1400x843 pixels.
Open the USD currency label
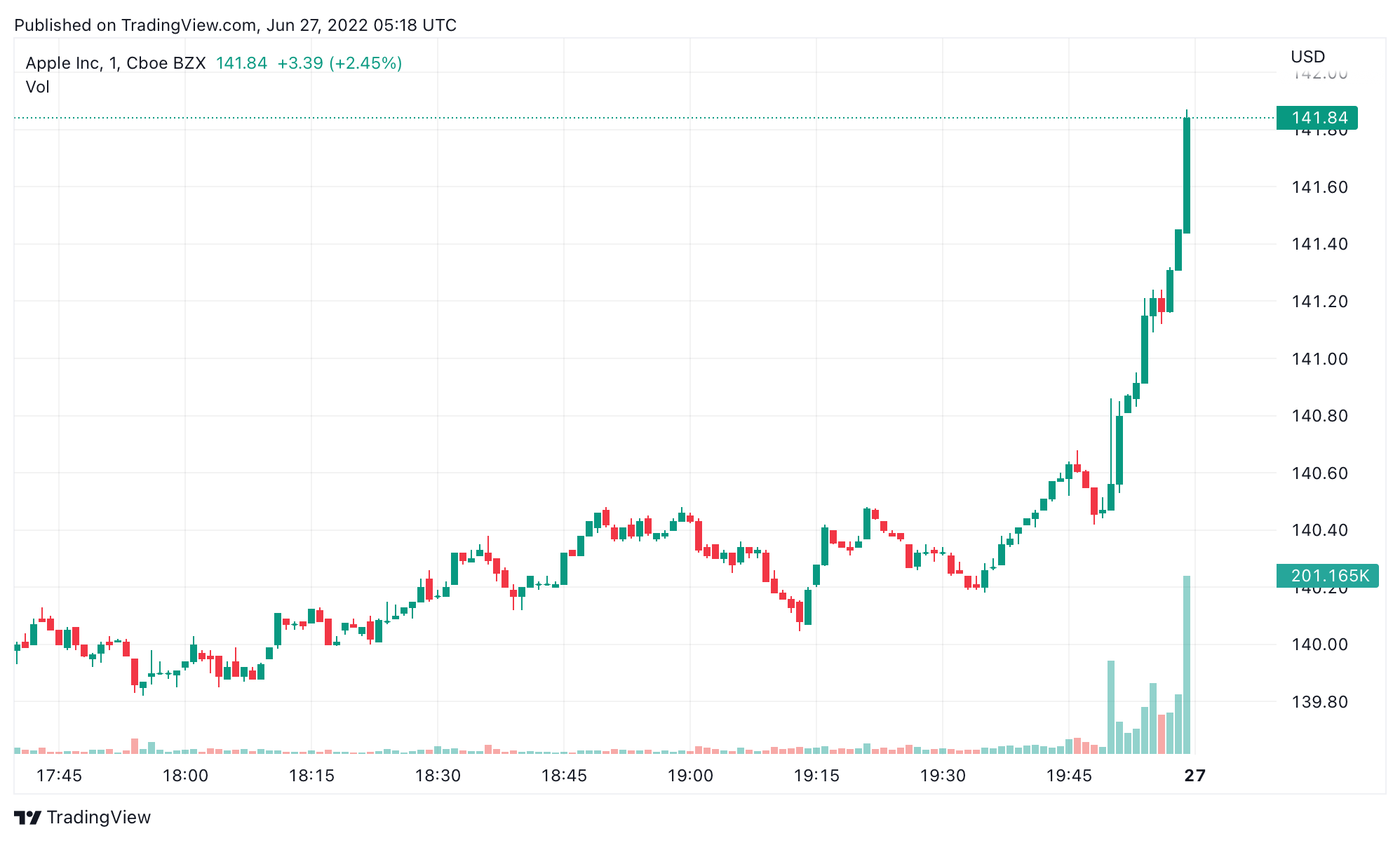(x=1307, y=57)
